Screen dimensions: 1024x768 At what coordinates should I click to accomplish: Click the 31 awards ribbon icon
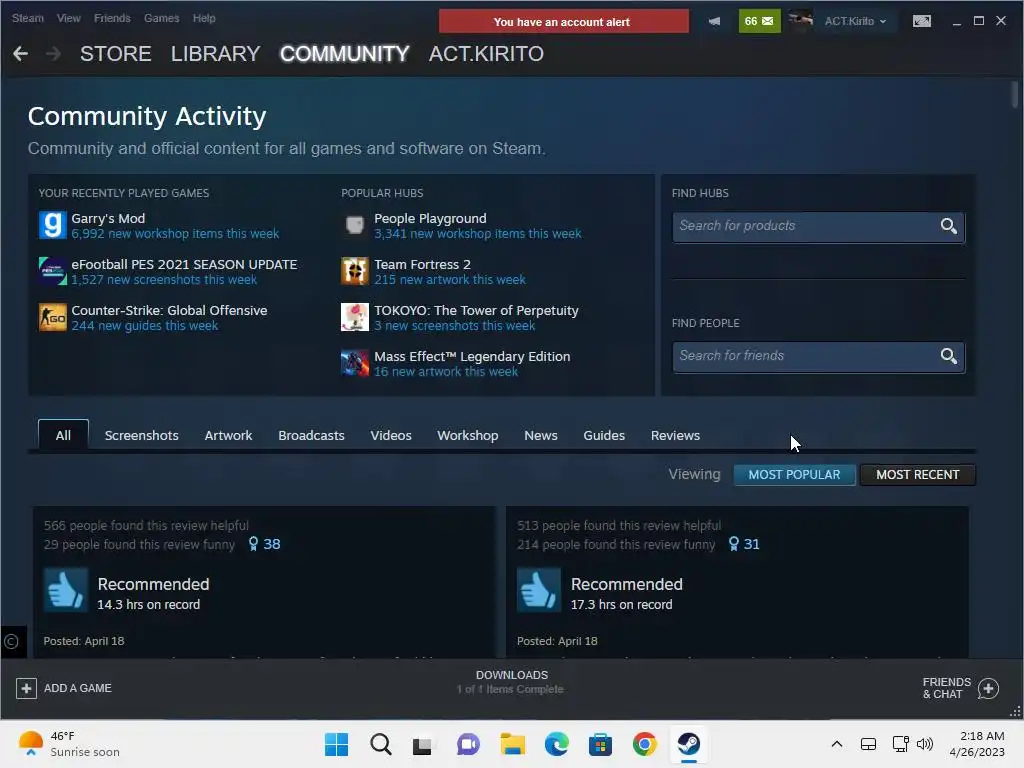[733, 544]
